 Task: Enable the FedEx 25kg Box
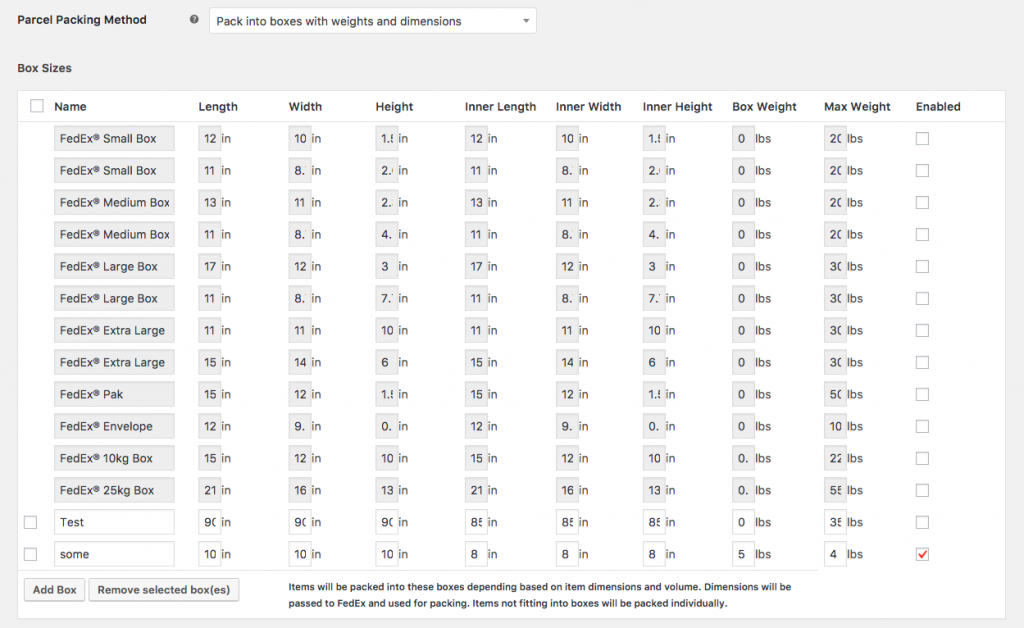922,490
